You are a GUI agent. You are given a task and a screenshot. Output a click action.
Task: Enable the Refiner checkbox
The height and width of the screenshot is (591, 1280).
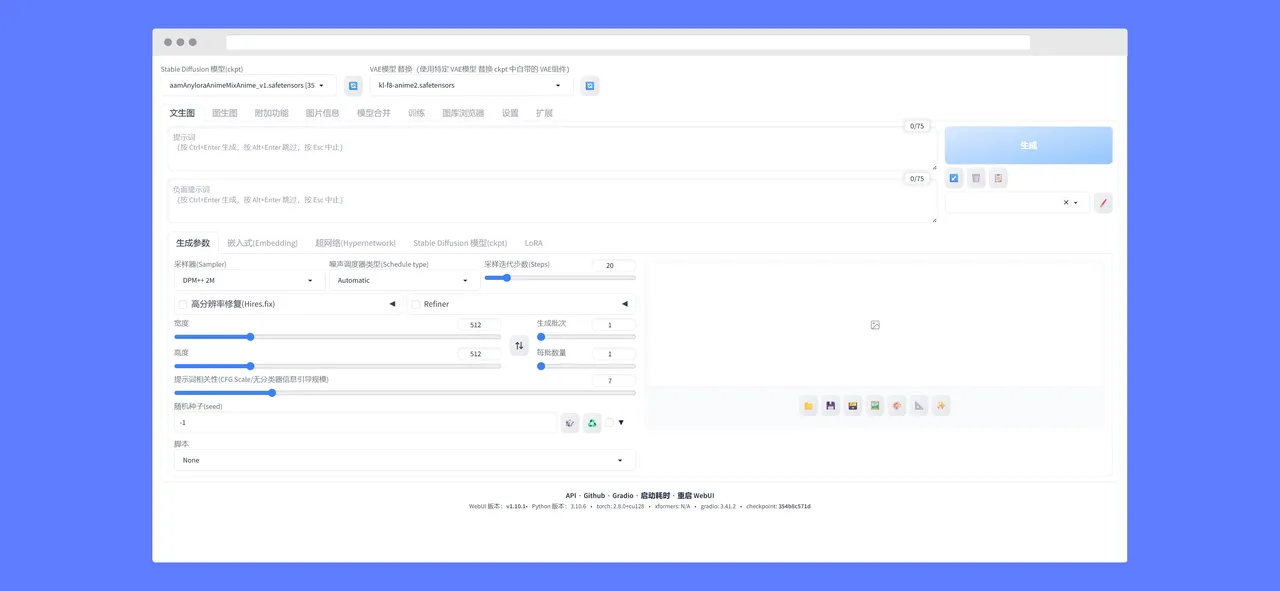pyautogui.click(x=416, y=304)
